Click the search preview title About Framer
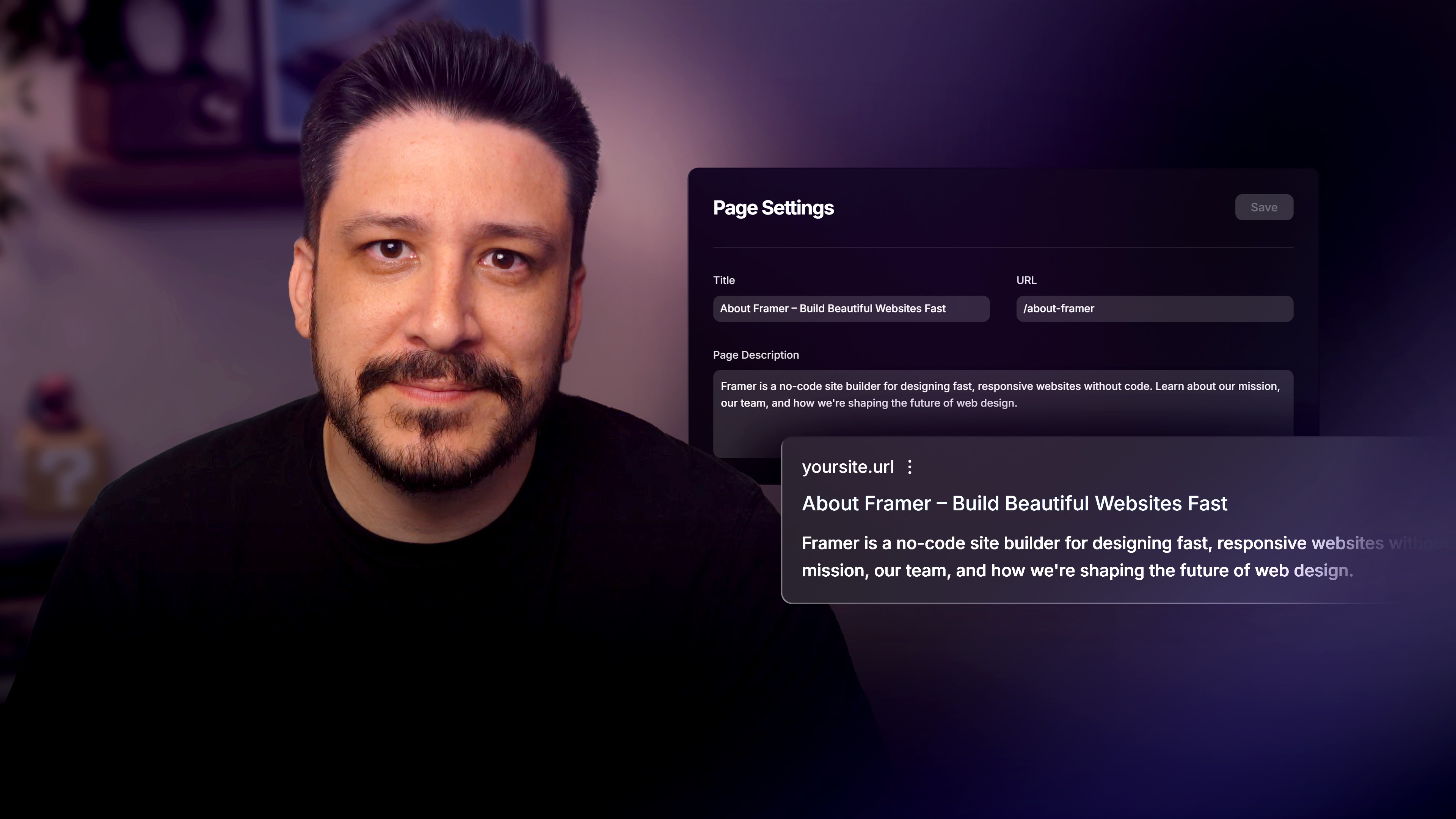The width and height of the screenshot is (1456, 819). pos(1014,503)
